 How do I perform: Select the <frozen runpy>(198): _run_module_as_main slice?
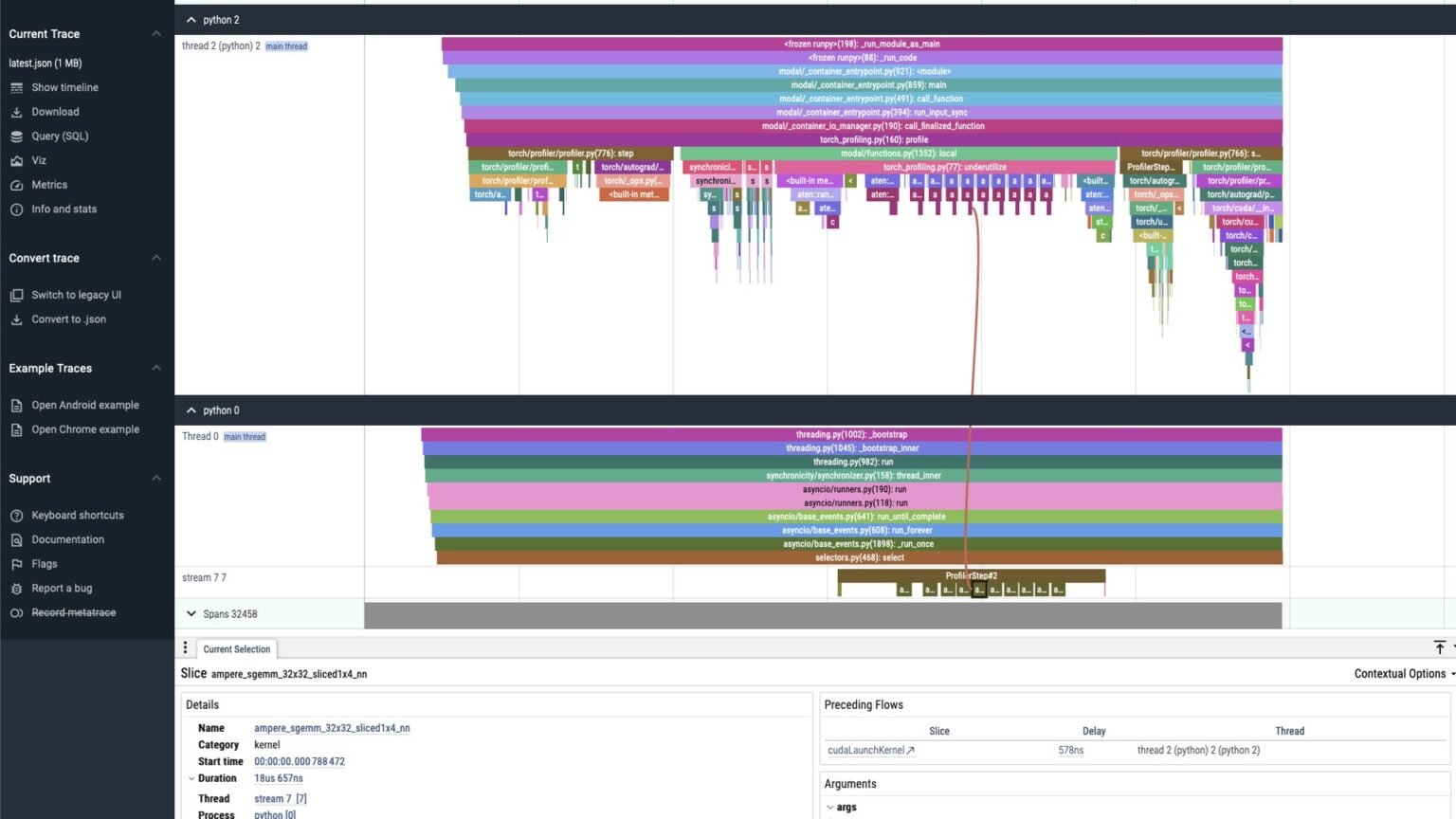[x=862, y=44]
